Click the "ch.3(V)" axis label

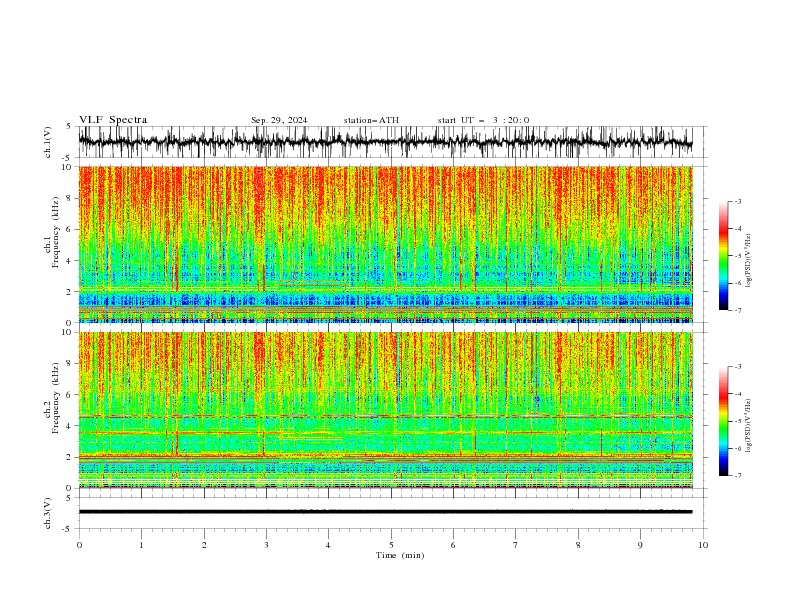tap(48, 513)
